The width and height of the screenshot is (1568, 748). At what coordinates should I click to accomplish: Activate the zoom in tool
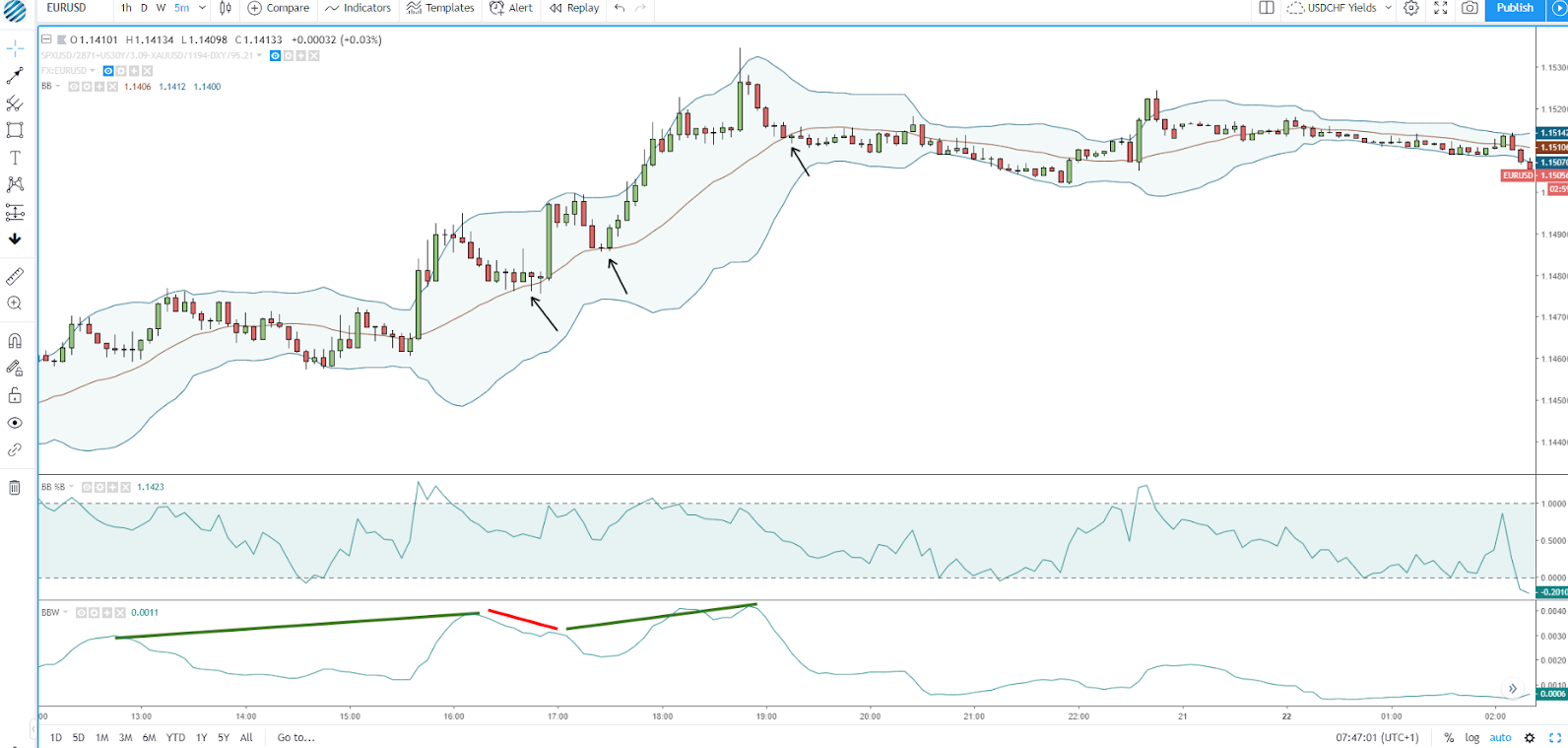[15, 304]
